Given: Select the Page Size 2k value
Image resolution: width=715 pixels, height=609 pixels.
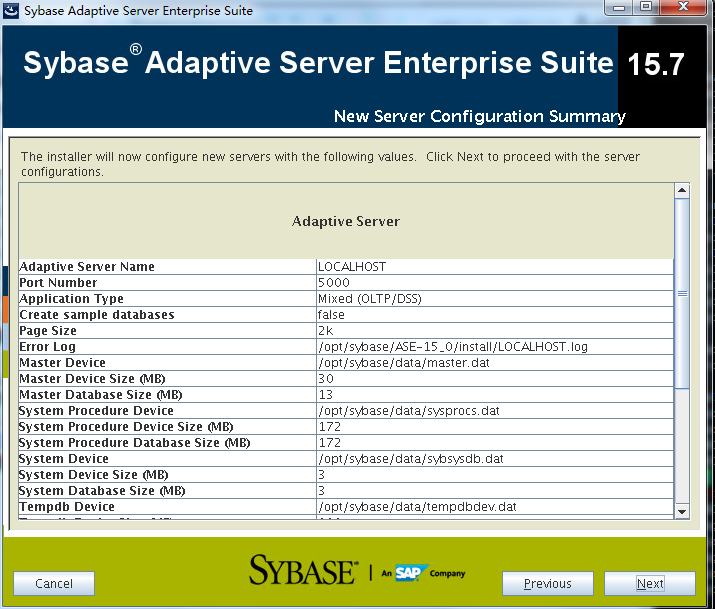Looking at the screenshot, I should [x=326, y=330].
